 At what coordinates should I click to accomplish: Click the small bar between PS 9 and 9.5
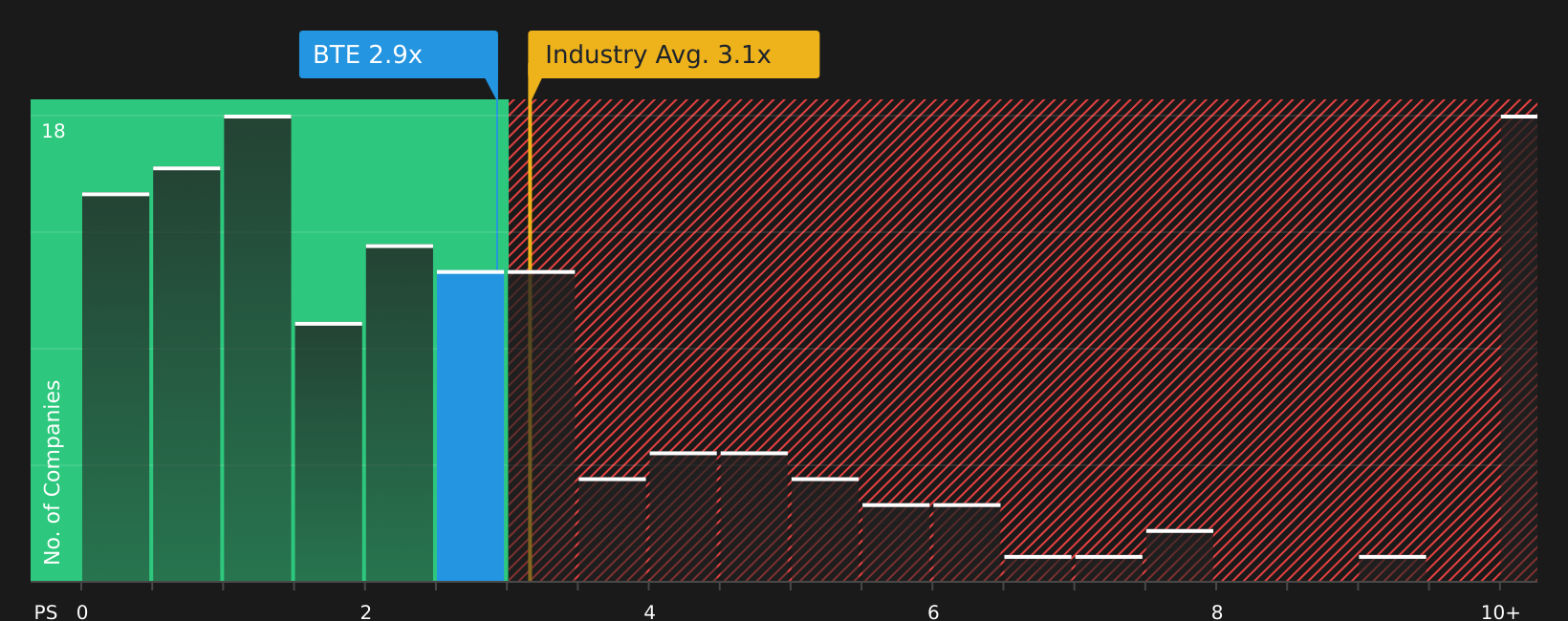(1392, 568)
